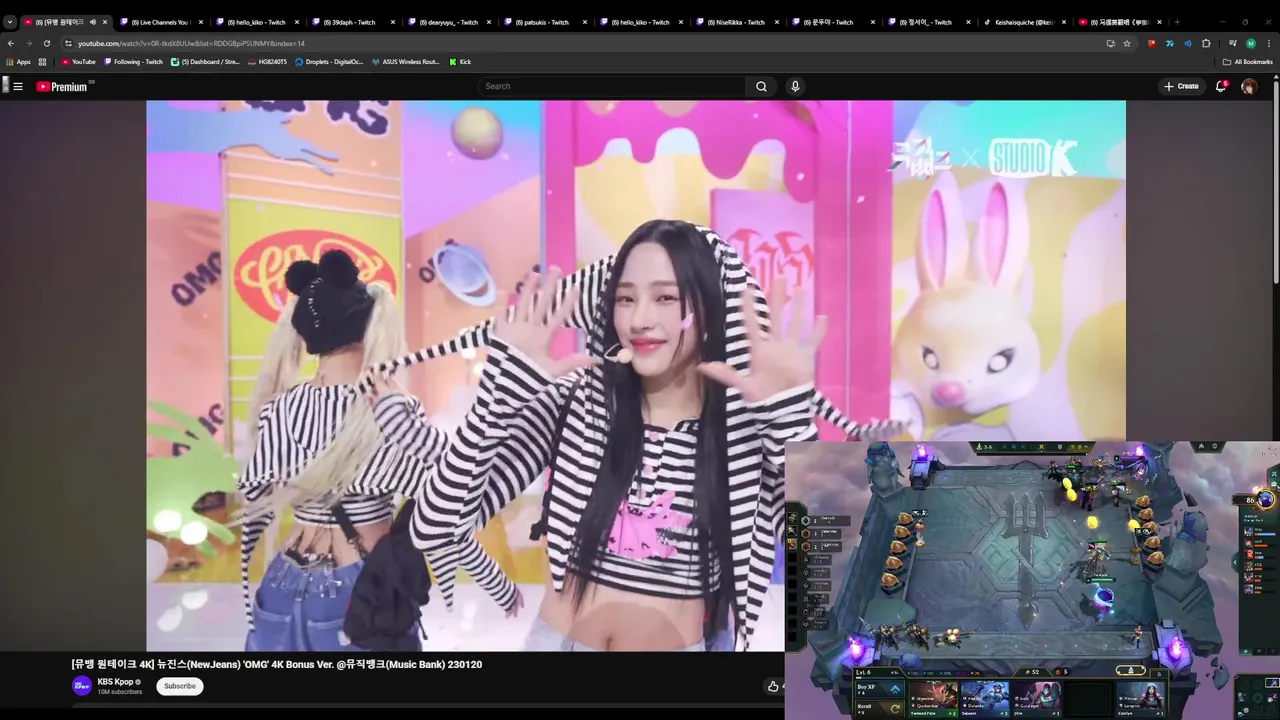Viewport: 1280px width, 720px height.
Task: Reload the YouTube page
Action: (47, 43)
